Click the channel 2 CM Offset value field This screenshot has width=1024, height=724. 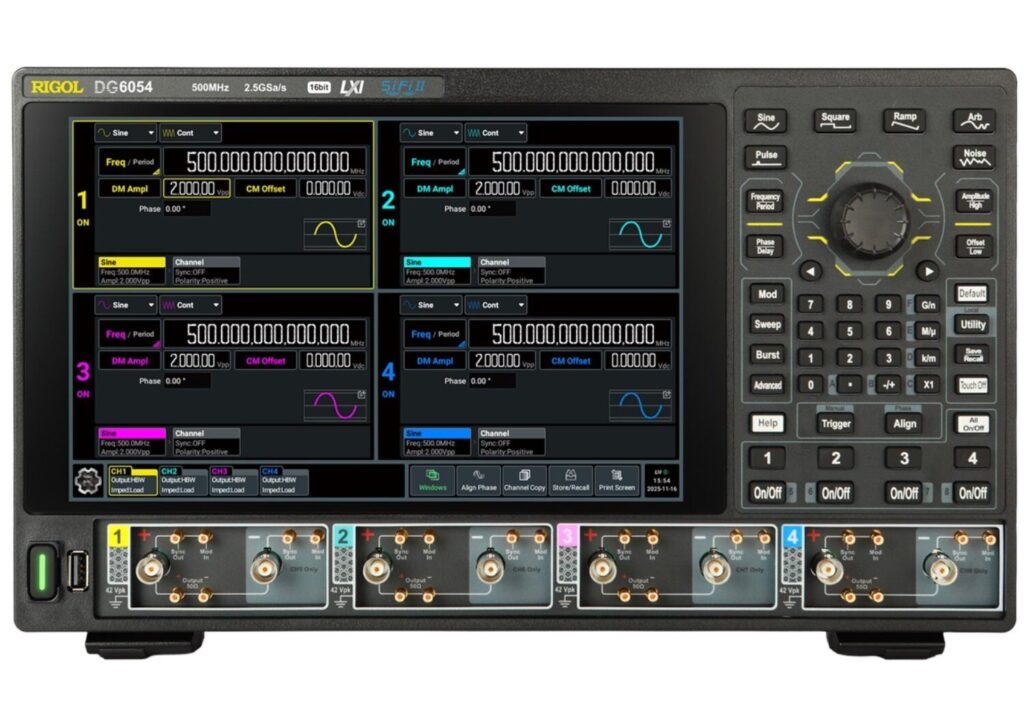pos(638,189)
